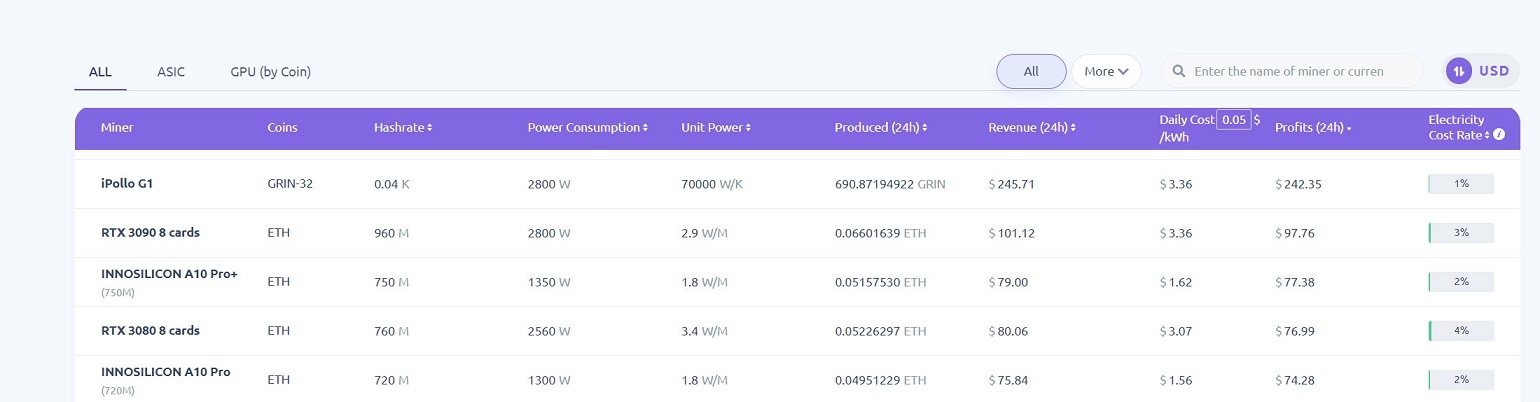
Task: Sort by Power Consumption column
Action: pyautogui.click(x=587, y=128)
